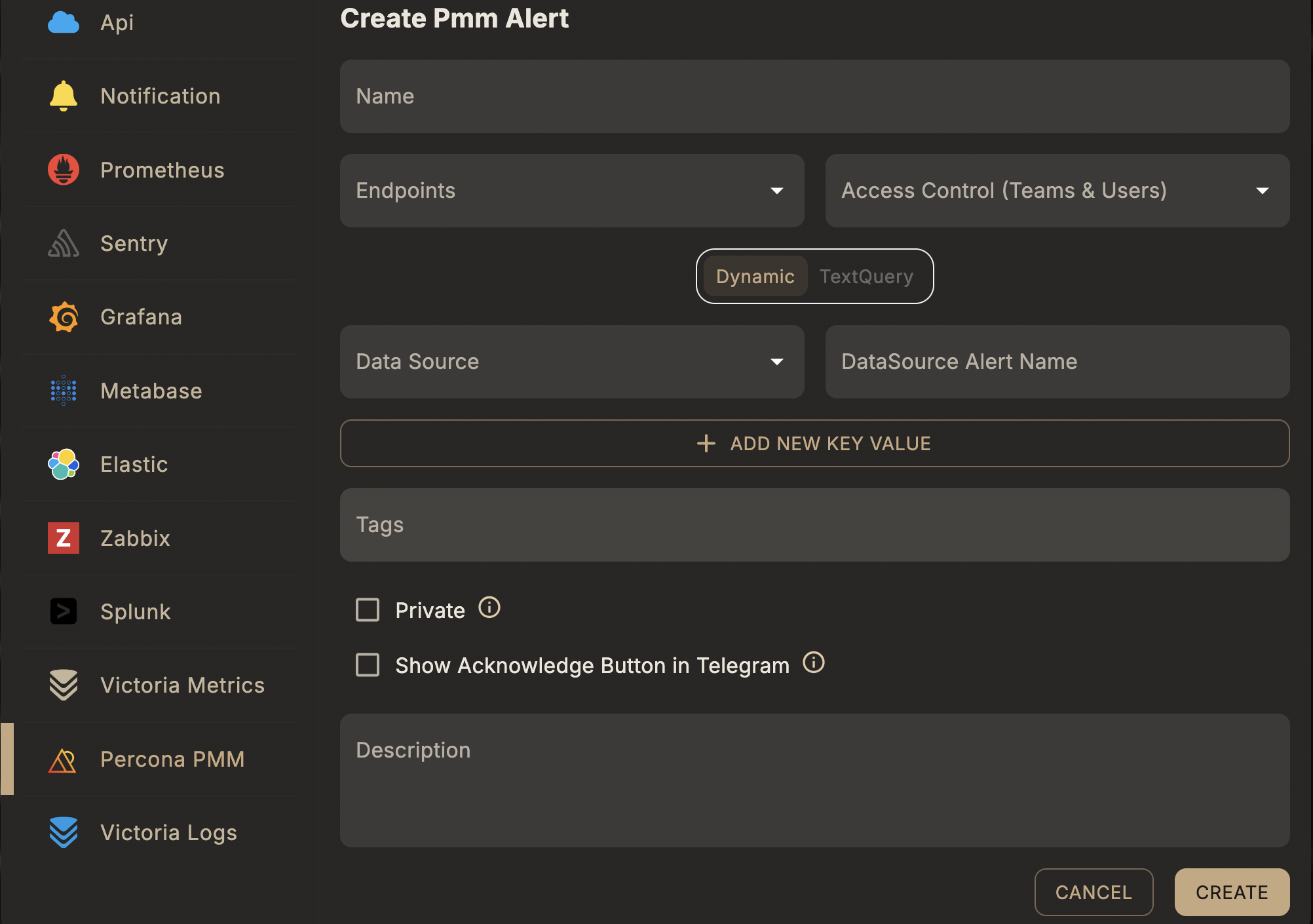Screen dimensions: 1313x924
Task: Expand Access Control (Teams & Users) dropdown
Action: [1057, 191]
